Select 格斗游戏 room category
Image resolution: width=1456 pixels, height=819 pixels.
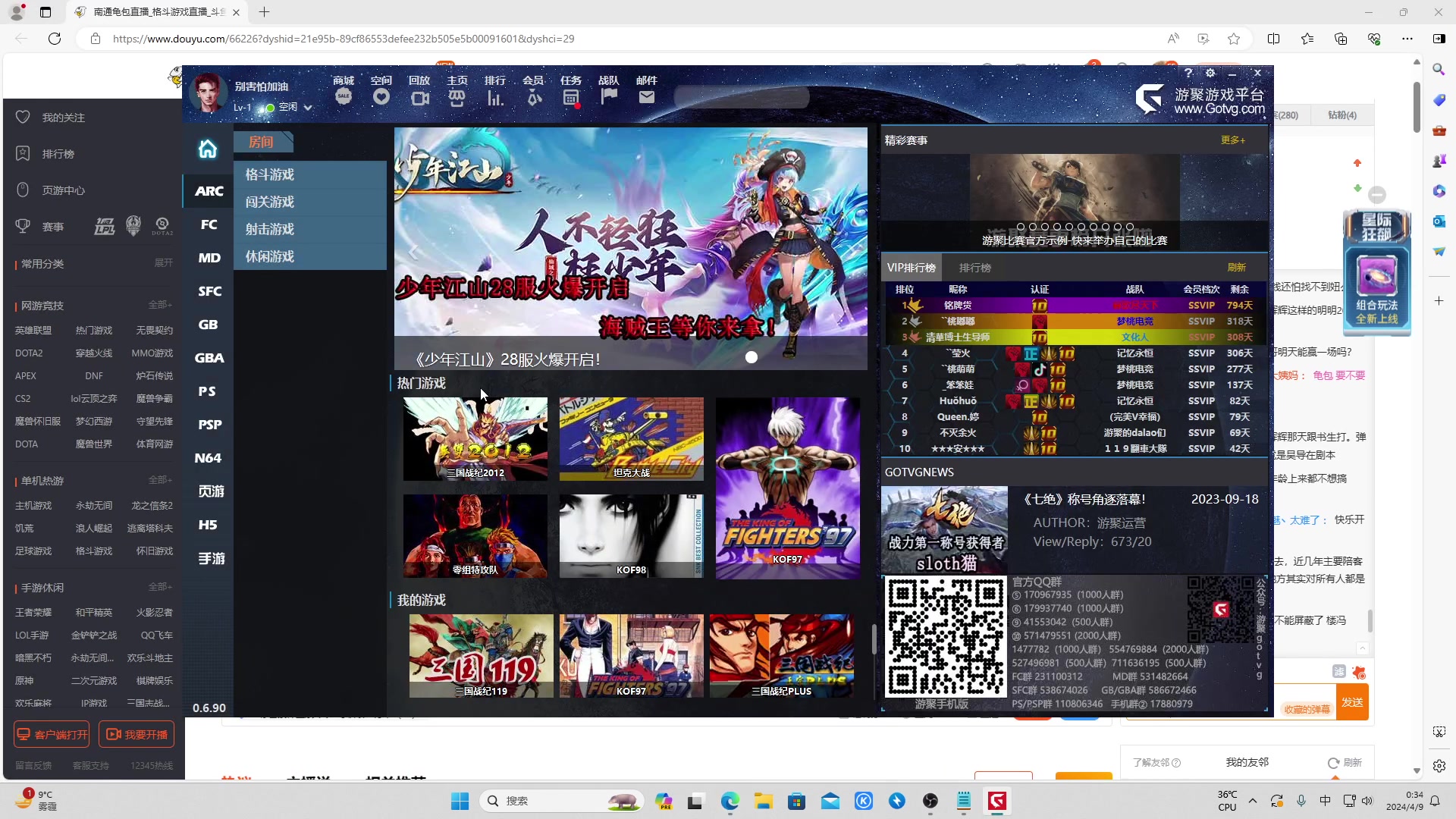pyautogui.click(x=310, y=174)
